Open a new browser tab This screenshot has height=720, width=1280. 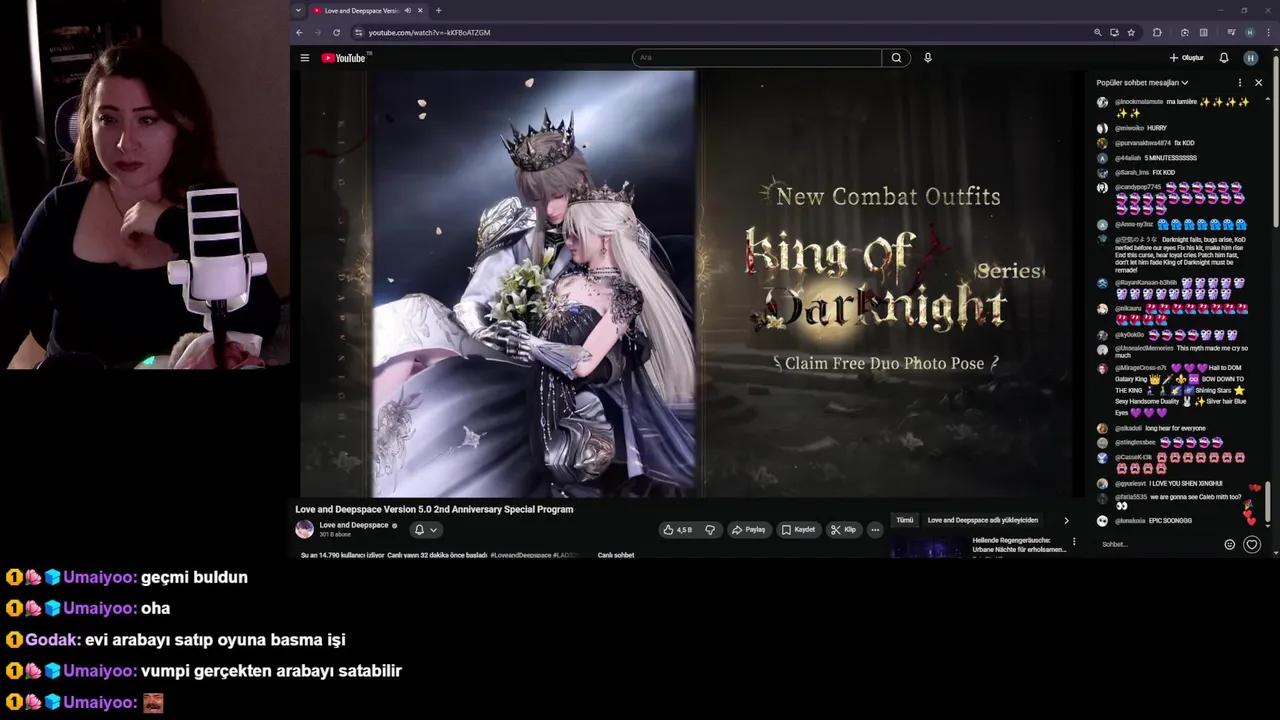[438, 11]
